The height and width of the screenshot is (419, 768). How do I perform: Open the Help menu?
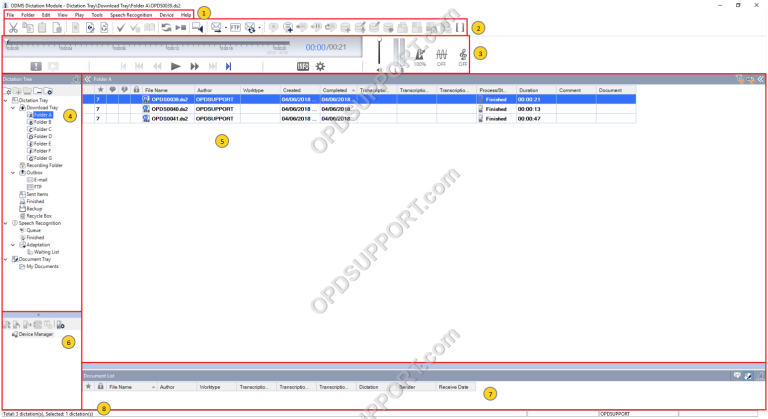pos(186,15)
